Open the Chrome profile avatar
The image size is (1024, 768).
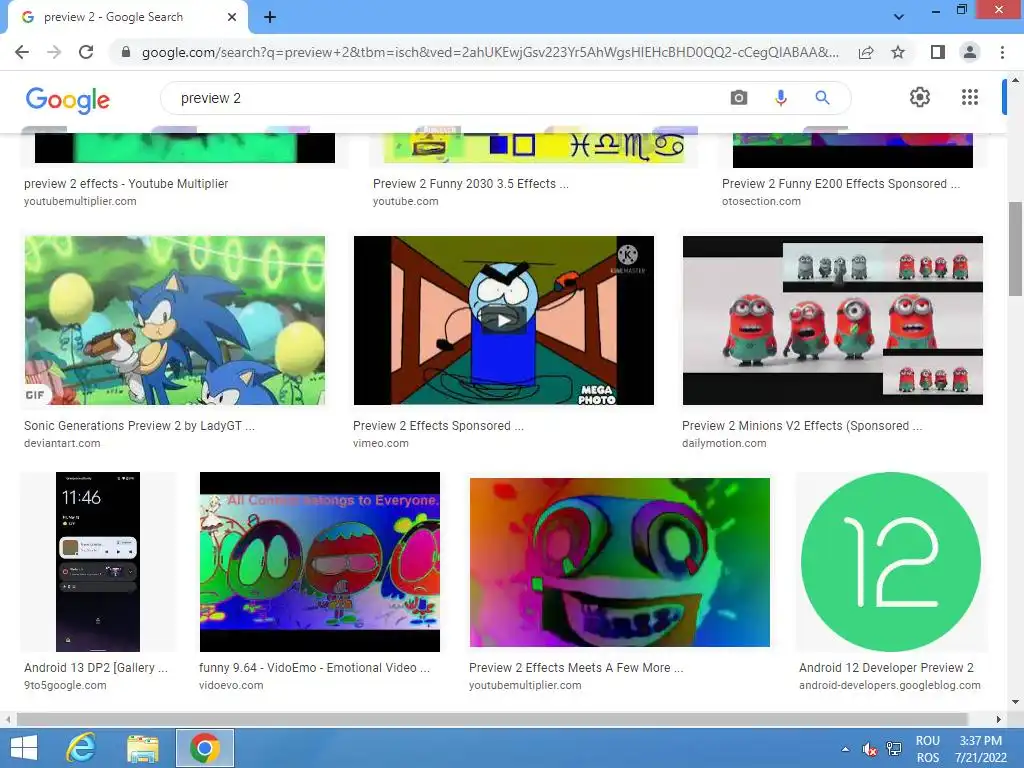click(970, 52)
